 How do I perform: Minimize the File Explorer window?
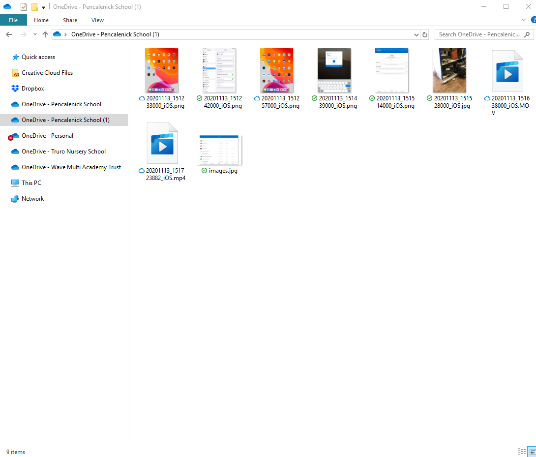(x=483, y=6)
